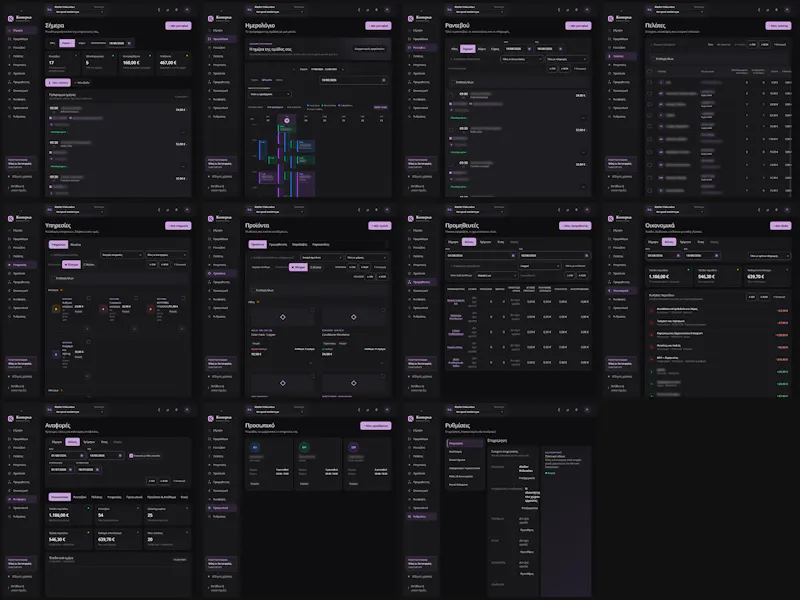Tick first product card checkbox in Προϊόντα
Screen dimensions: 800x600
point(312,310)
